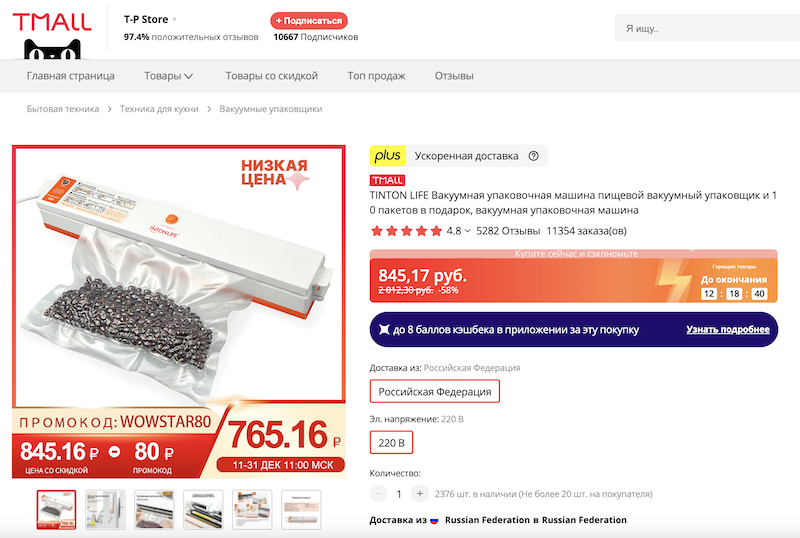Click the five-star rating icons
The width and height of the screenshot is (800, 538).
click(x=406, y=231)
